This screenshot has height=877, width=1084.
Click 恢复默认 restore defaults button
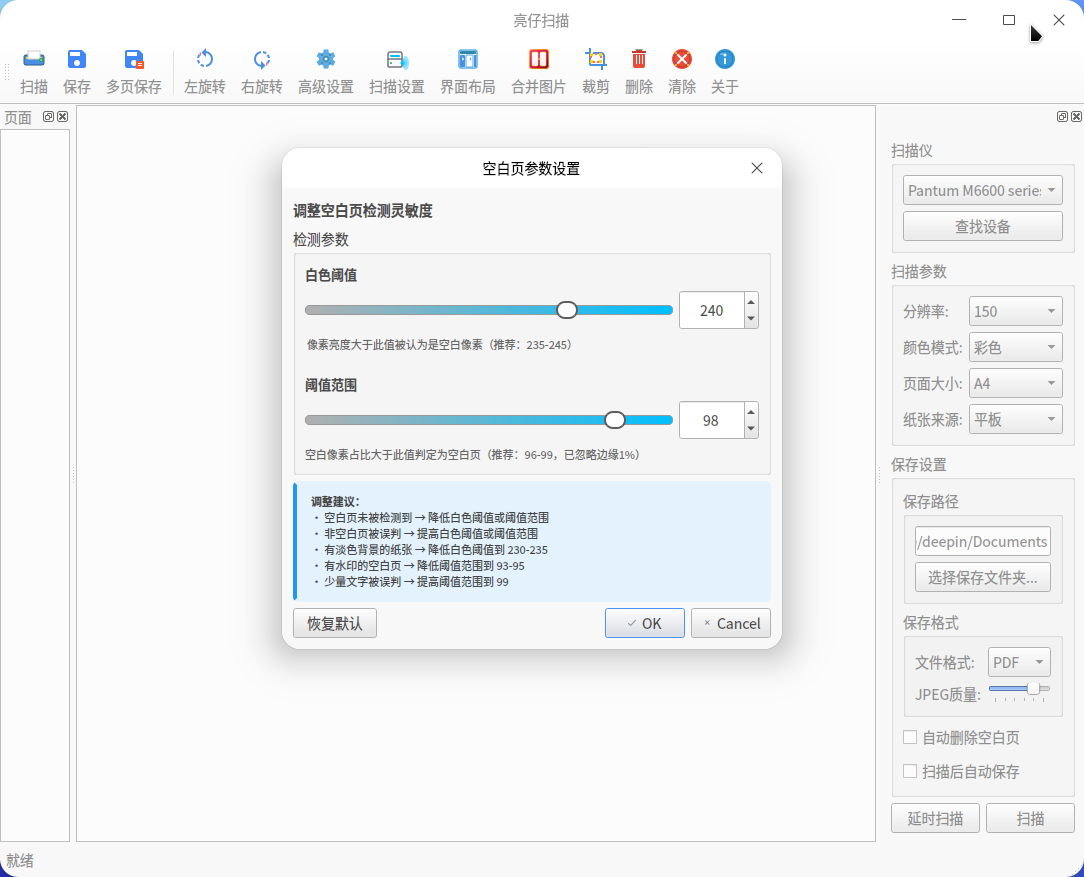coord(335,623)
